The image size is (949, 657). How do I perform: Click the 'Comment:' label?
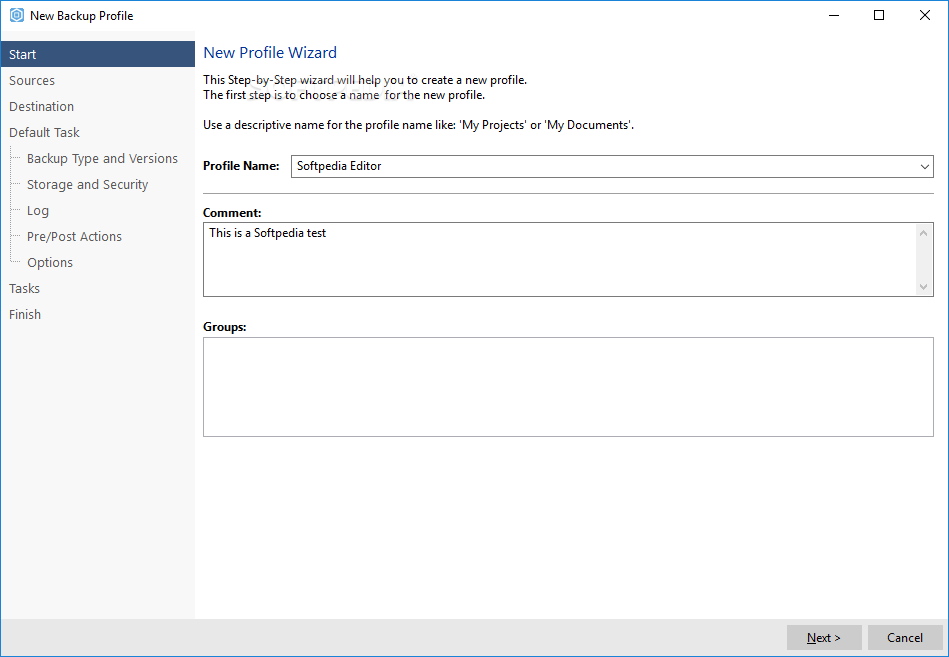[x=232, y=213]
